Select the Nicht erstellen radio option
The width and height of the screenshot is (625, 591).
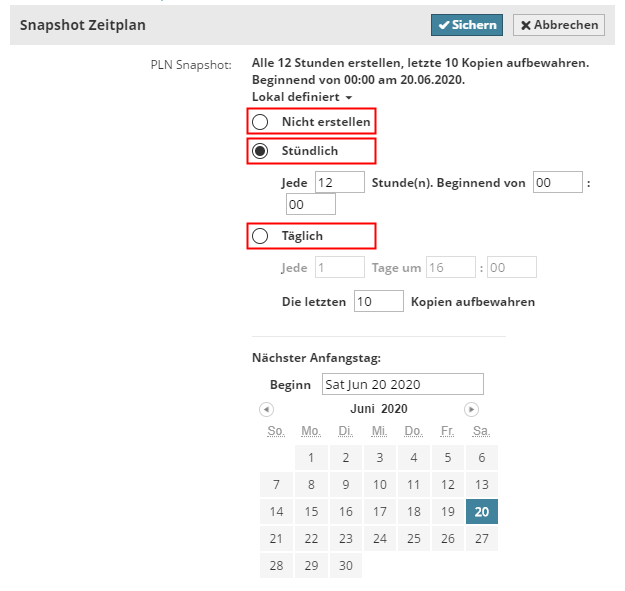point(260,122)
